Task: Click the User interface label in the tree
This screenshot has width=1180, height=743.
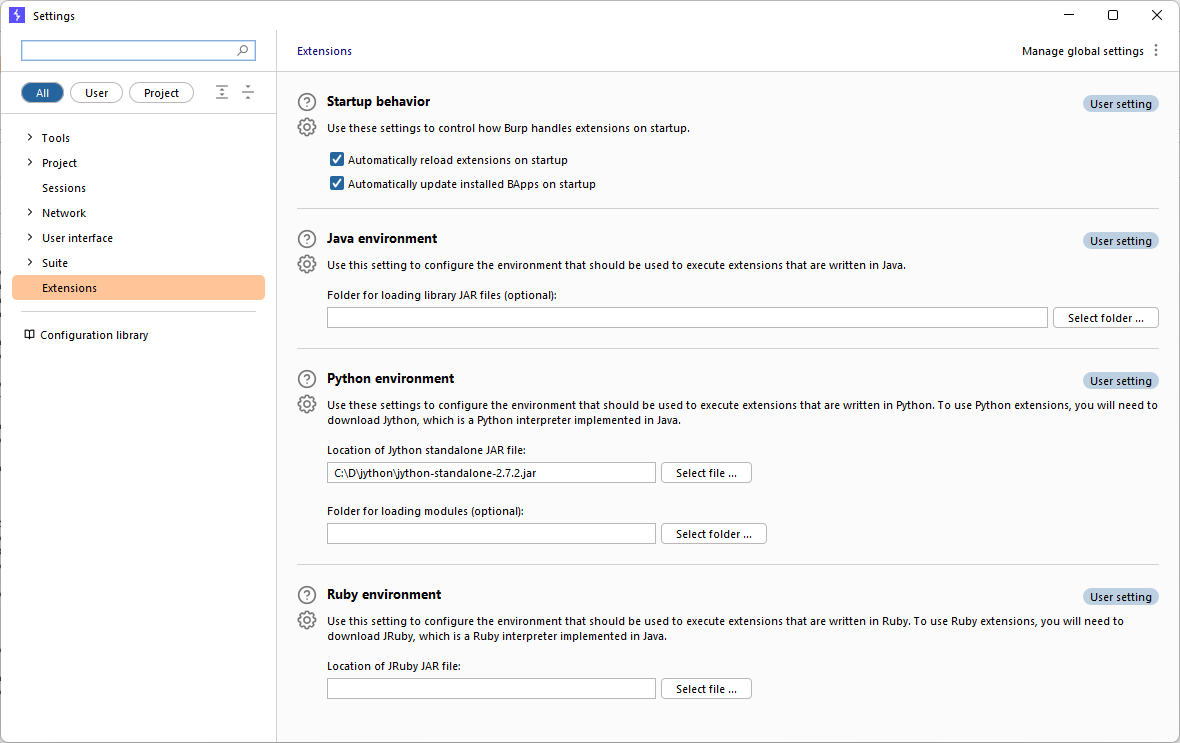Action: coord(78,238)
